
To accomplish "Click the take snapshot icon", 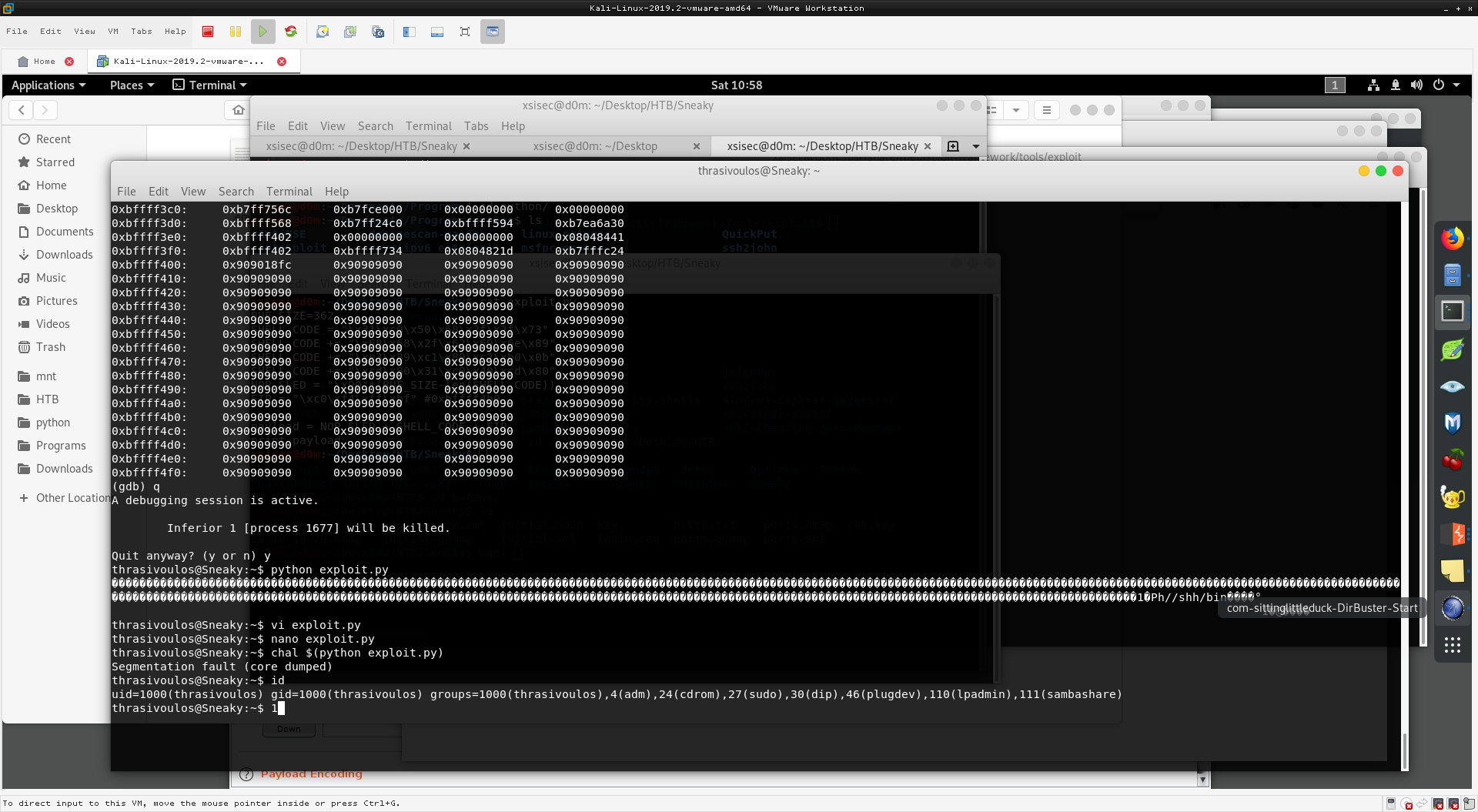I will (x=323, y=32).
